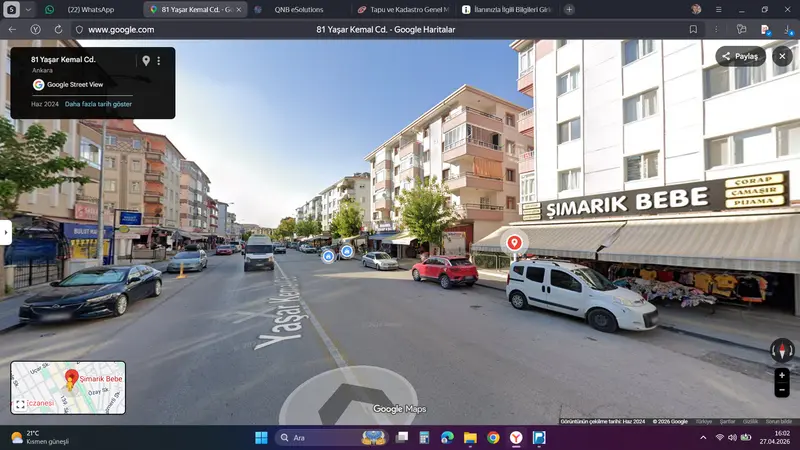Open the weather widget showing 21°C
The image size is (800, 450).
pos(40,437)
